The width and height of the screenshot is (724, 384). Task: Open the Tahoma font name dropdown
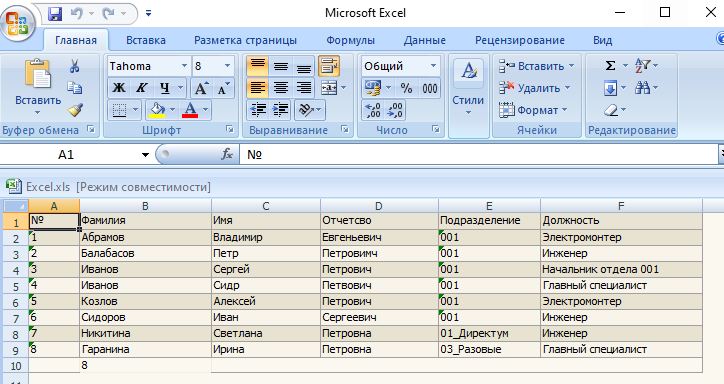pos(184,66)
